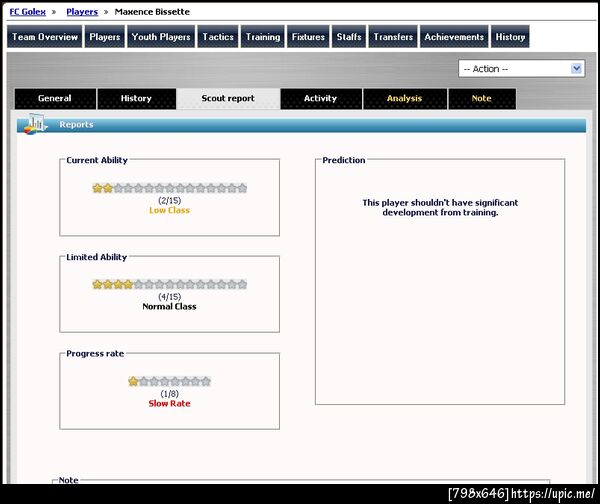Click the Current Ability group title
Viewport: 600px width, 504px height.
pos(97,160)
